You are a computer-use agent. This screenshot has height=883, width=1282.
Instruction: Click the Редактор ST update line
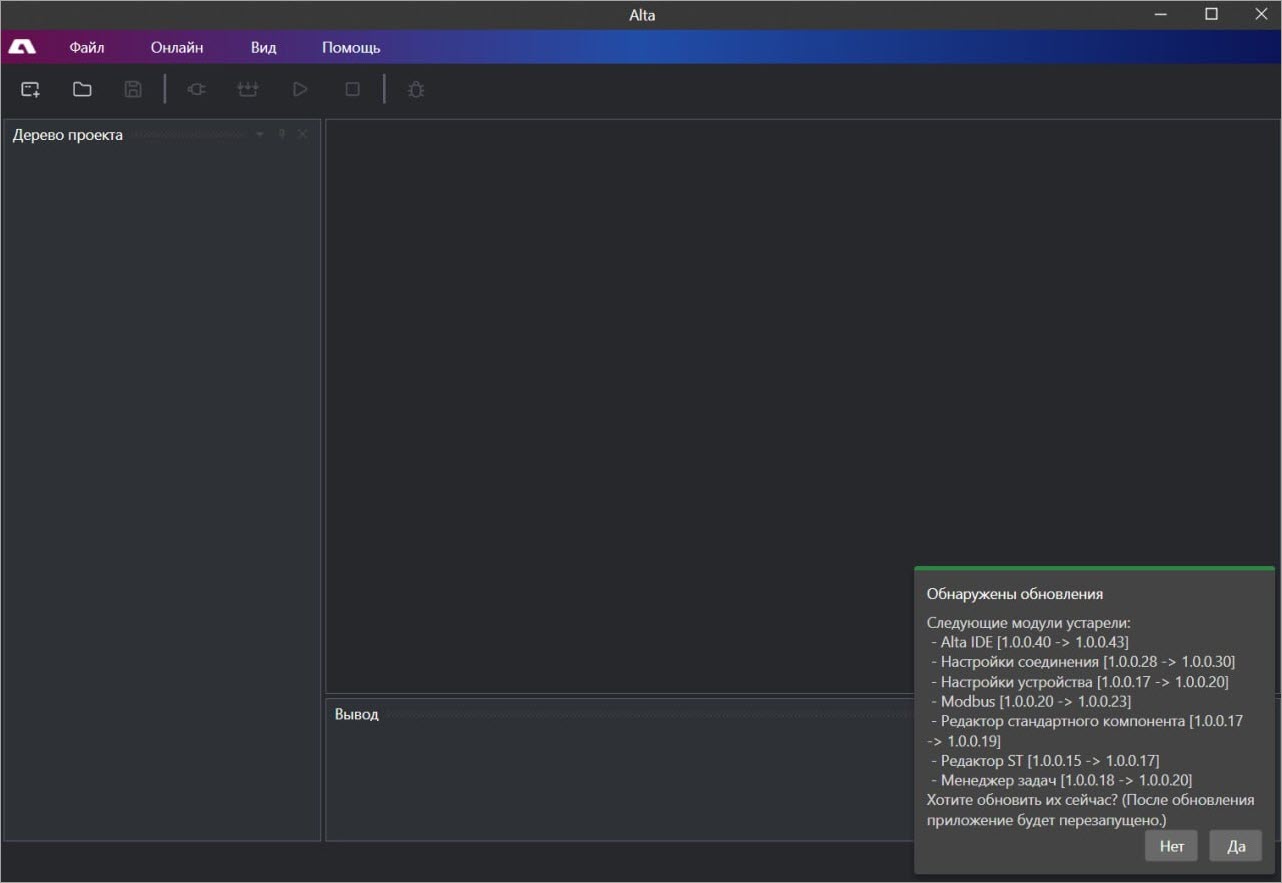click(x=1044, y=761)
